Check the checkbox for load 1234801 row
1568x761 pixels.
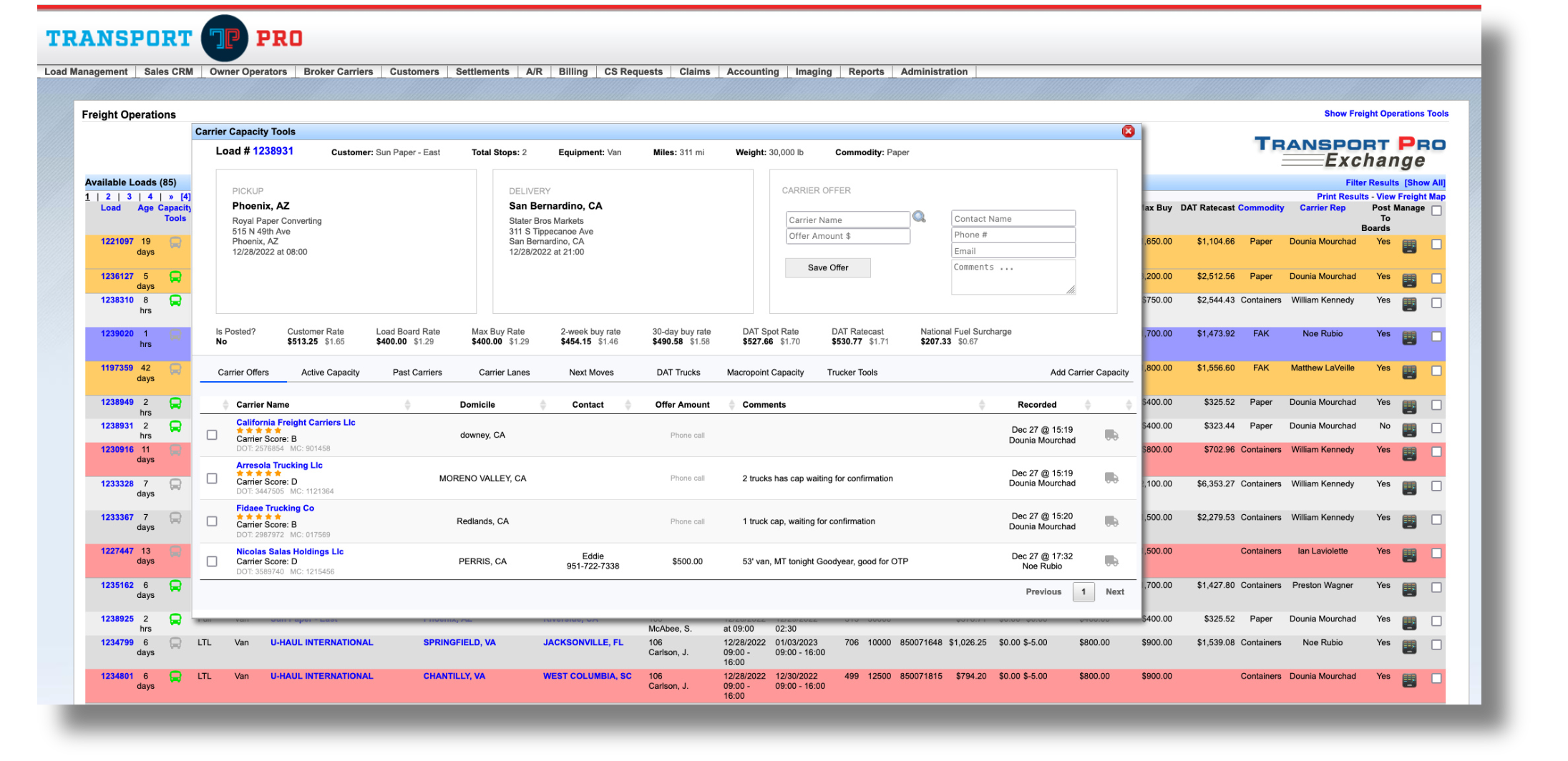tap(1436, 678)
